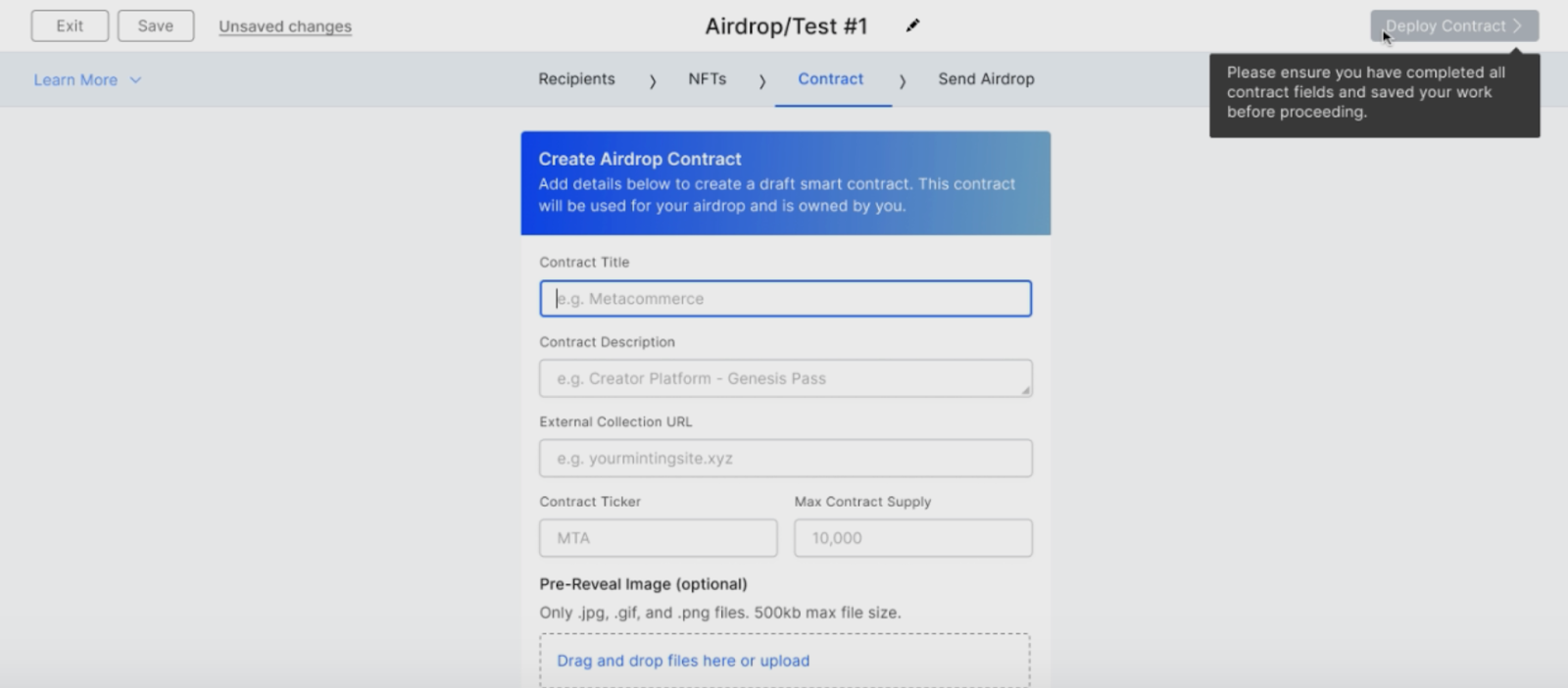Click the Pre-Reveal Image (optional) label
Screen dimensions: 1568x688
pyautogui.click(x=643, y=584)
